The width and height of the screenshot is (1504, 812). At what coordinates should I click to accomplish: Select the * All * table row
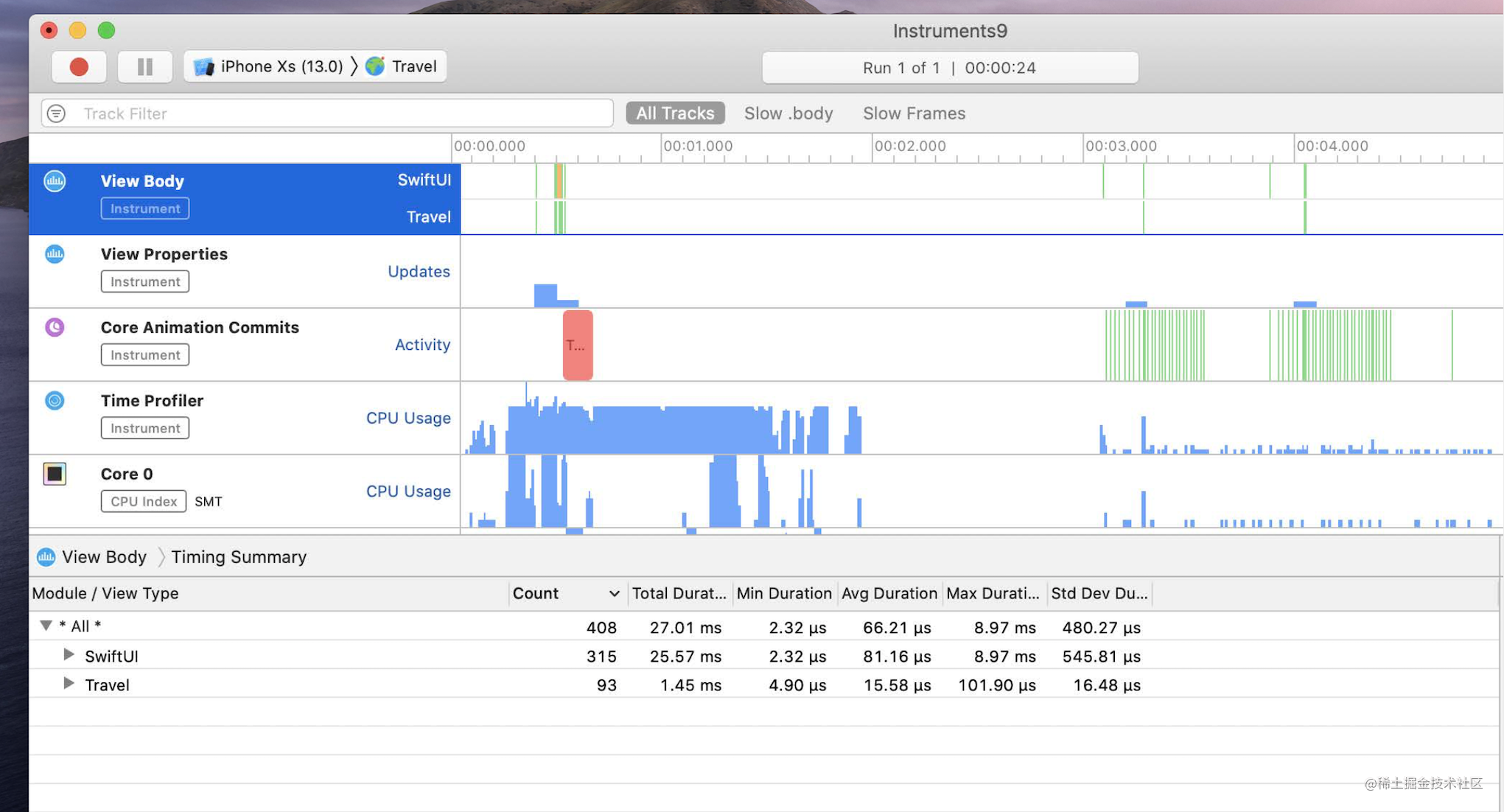point(764,626)
